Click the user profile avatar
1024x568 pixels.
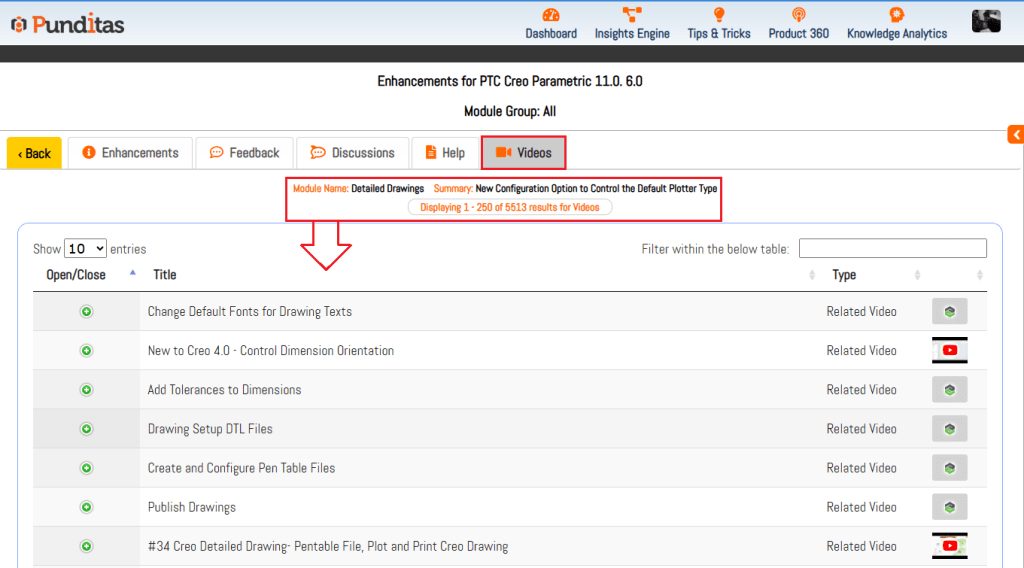[x=986, y=21]
